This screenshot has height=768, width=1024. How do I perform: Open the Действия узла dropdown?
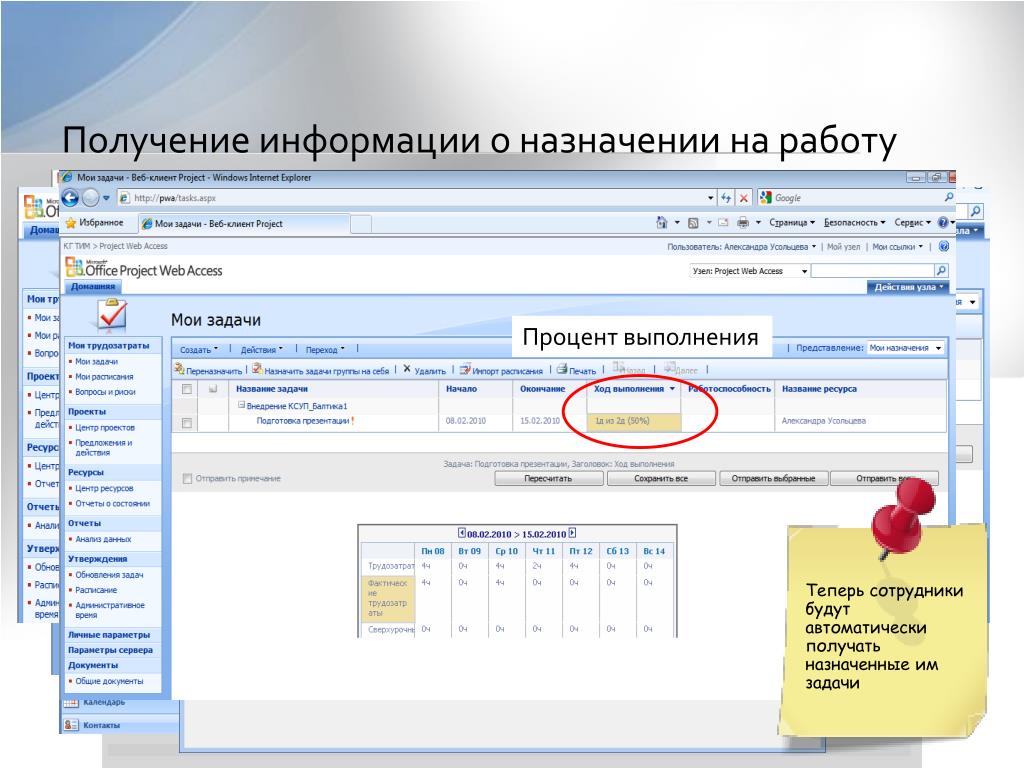[x=908, y=287]
